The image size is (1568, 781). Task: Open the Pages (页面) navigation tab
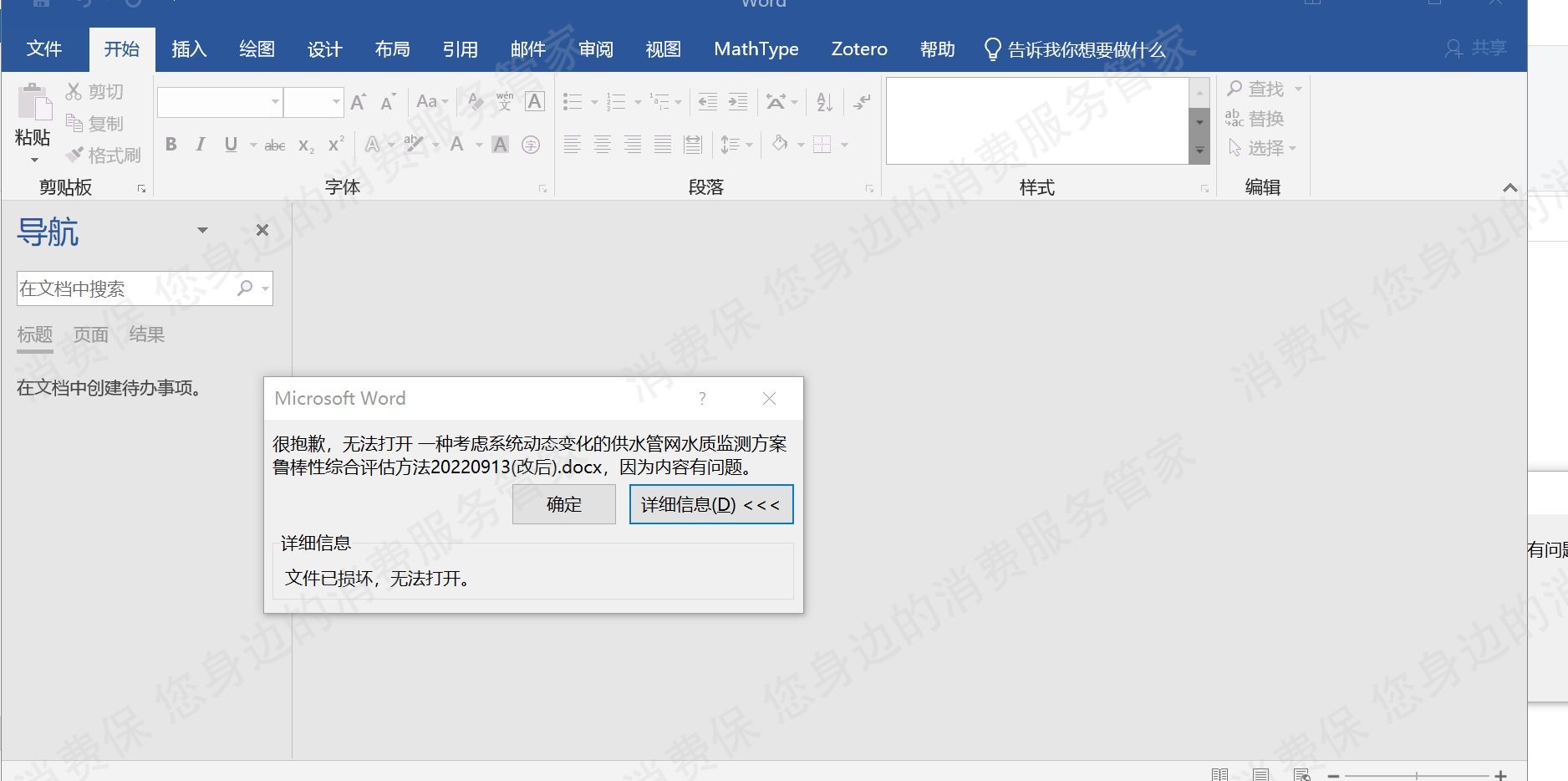(x=90, y=334)
